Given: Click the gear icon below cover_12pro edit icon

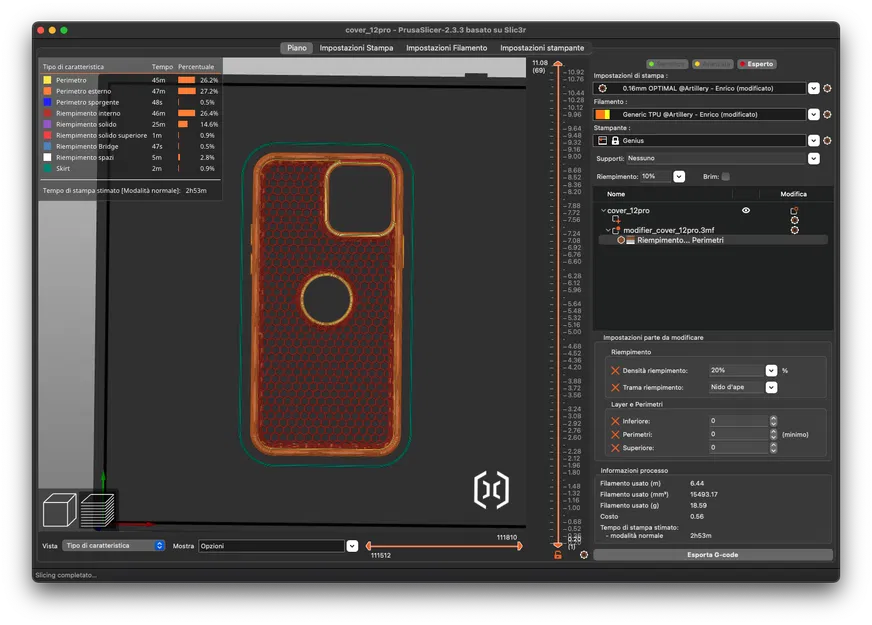Looking at the screenshot, I should click(795, 220).
